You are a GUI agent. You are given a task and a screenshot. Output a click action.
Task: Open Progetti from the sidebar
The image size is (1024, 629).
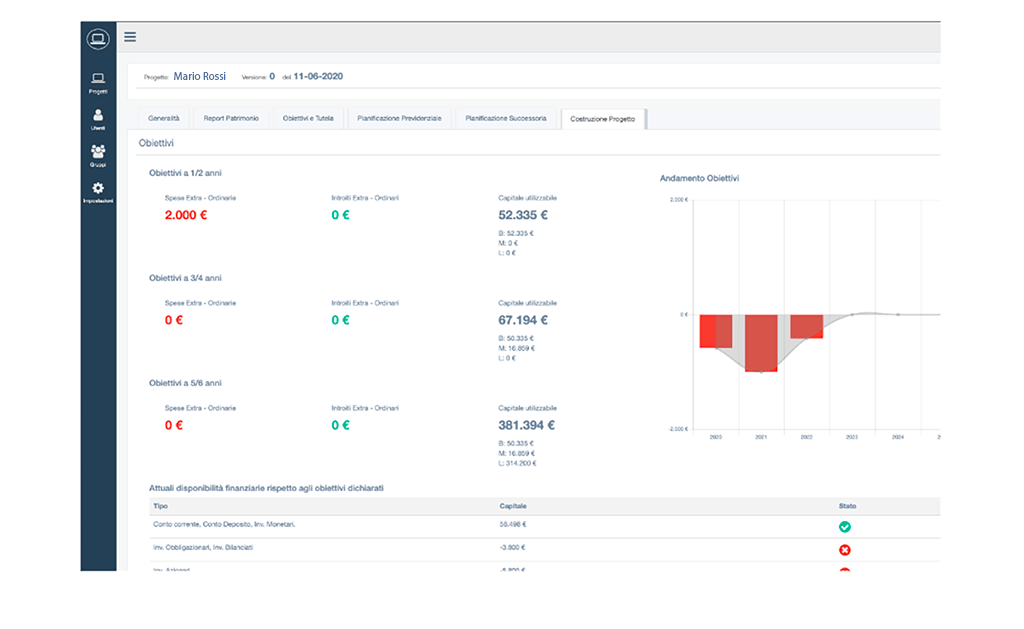pos(97,83)
